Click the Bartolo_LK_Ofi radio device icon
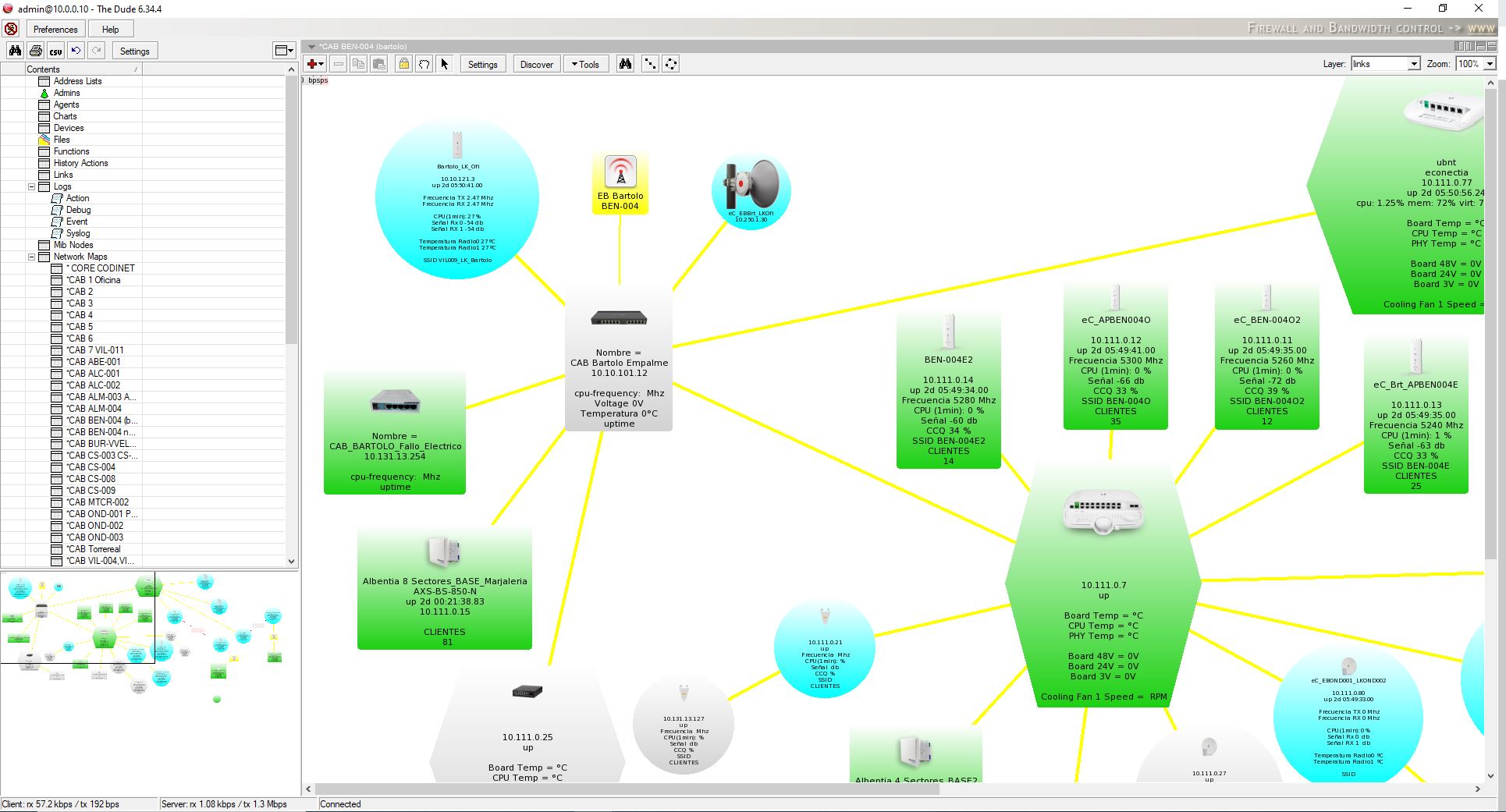 point(457,145)
